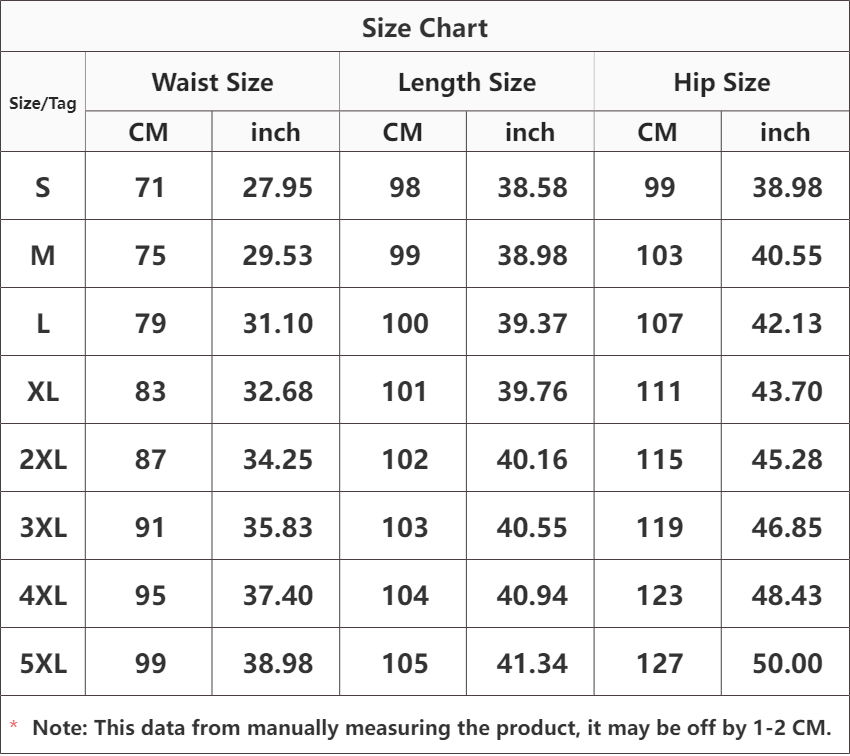
Task: Click the manual measuring note text
Action: (432, 728)
